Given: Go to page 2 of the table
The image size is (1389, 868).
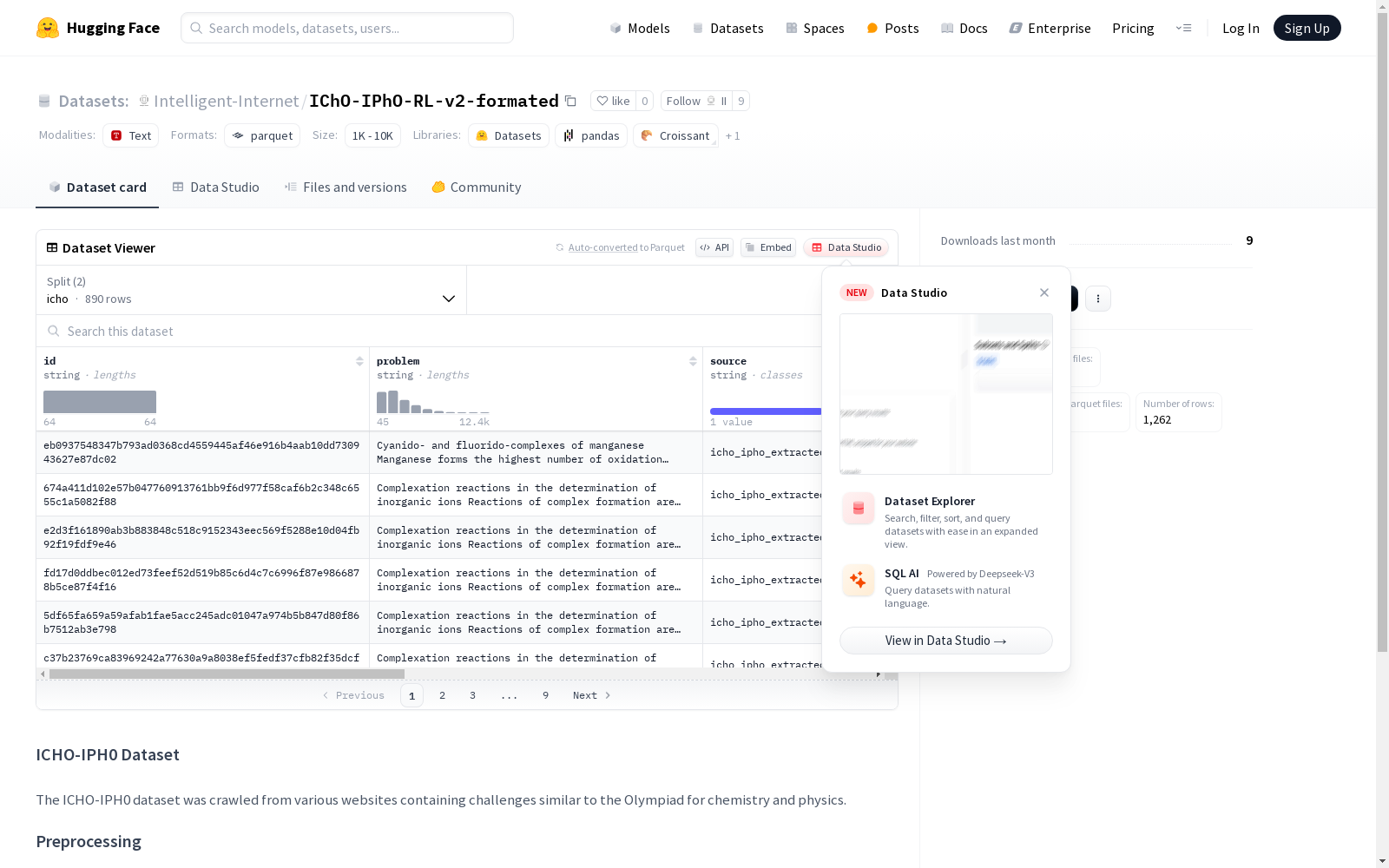Looking at the screenshot, I should [x=443, y=695].
